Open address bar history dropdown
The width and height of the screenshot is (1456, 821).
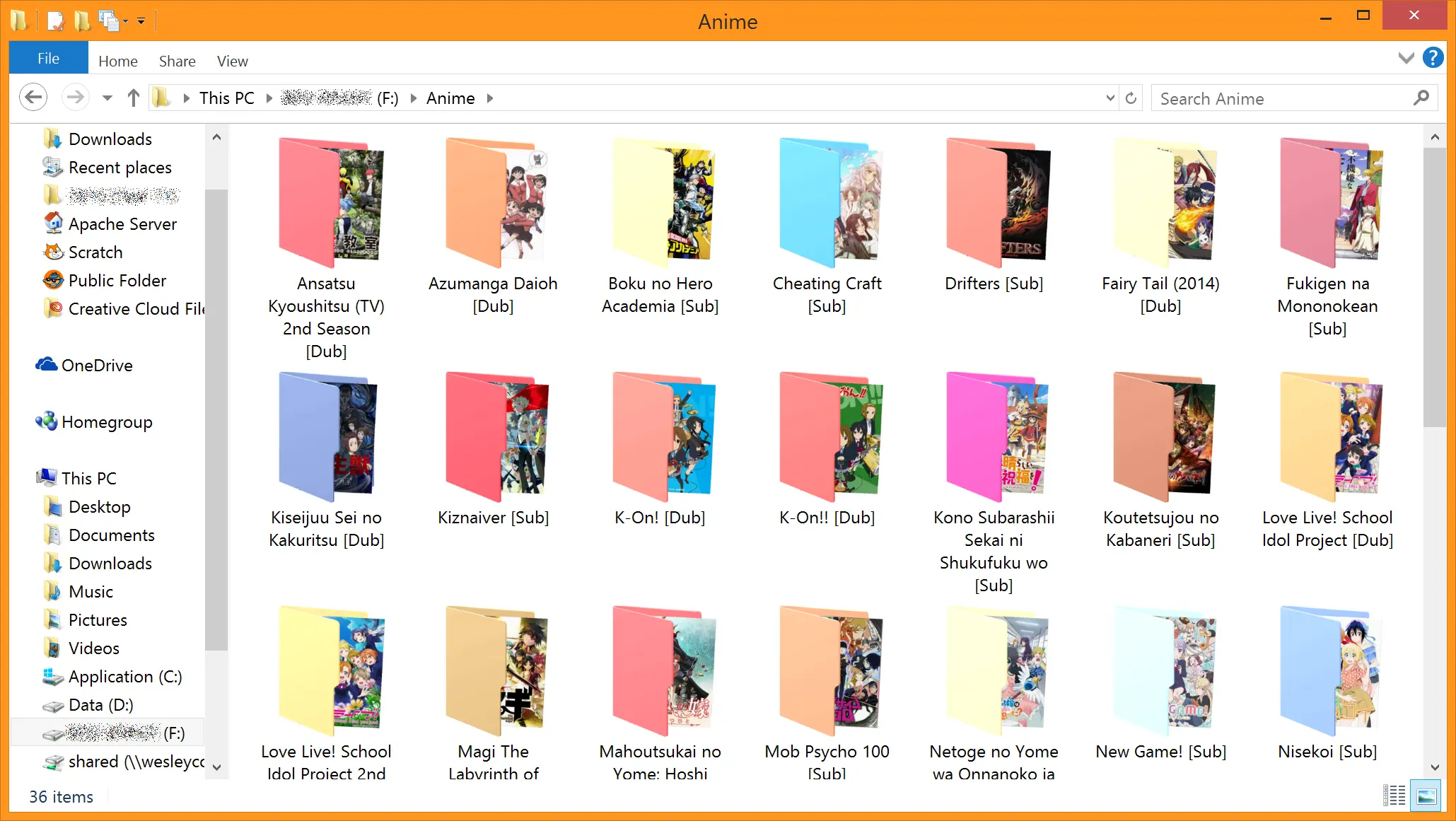click(1110, 98)
